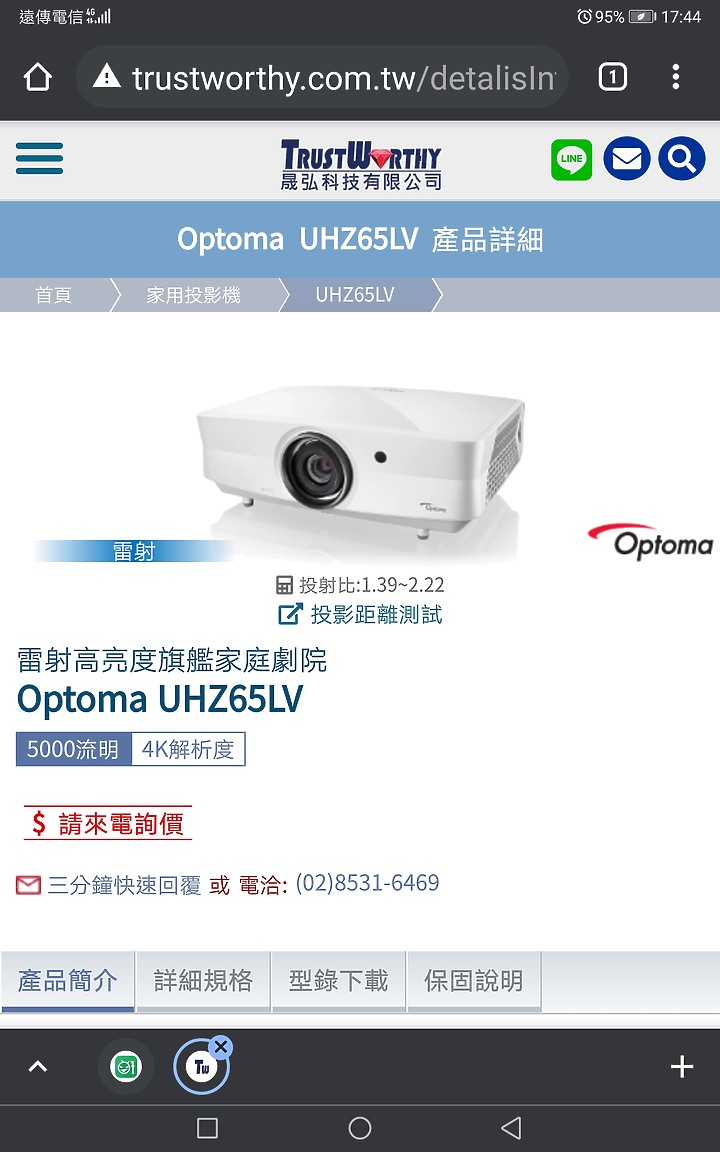Close the Tw tab thumbnail

click(x=220, y=1047)
